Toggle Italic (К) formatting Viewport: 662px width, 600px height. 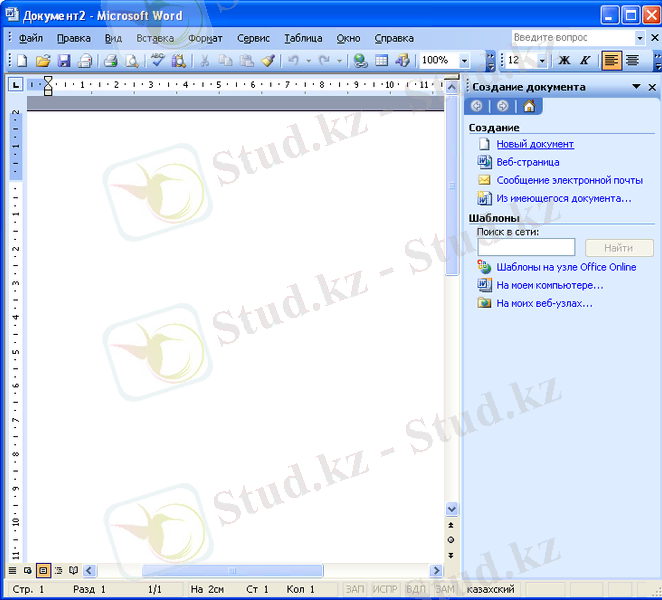(x=585, y=61)
